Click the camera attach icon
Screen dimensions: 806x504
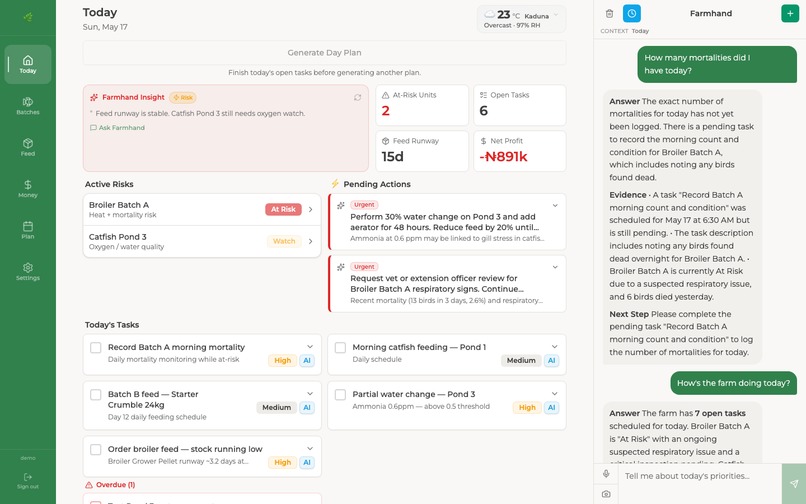[606, 494]
